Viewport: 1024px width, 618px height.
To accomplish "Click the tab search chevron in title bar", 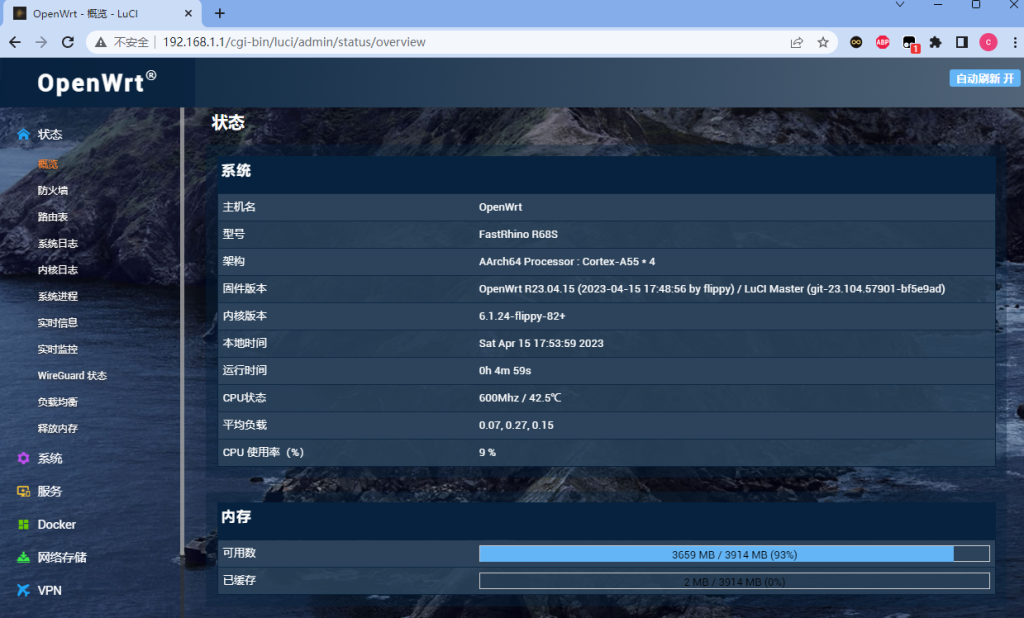I will pyautogui.click(x=900, y=5).
